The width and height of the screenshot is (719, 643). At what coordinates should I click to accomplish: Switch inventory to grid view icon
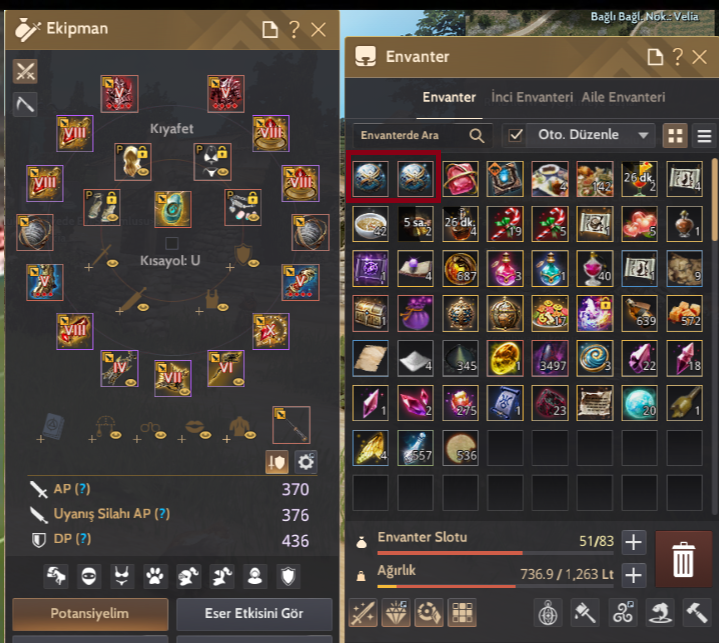tap(675, 136)
